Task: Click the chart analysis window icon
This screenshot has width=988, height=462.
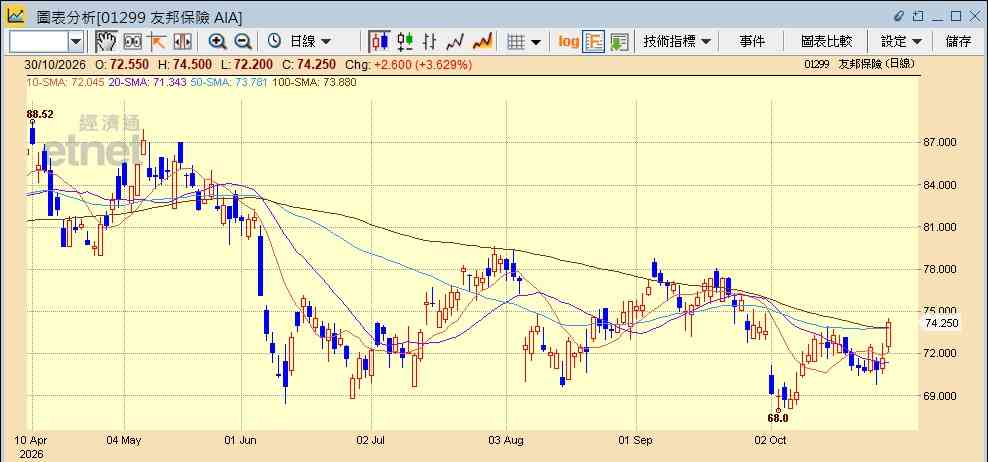Action: tap(16, 16)
